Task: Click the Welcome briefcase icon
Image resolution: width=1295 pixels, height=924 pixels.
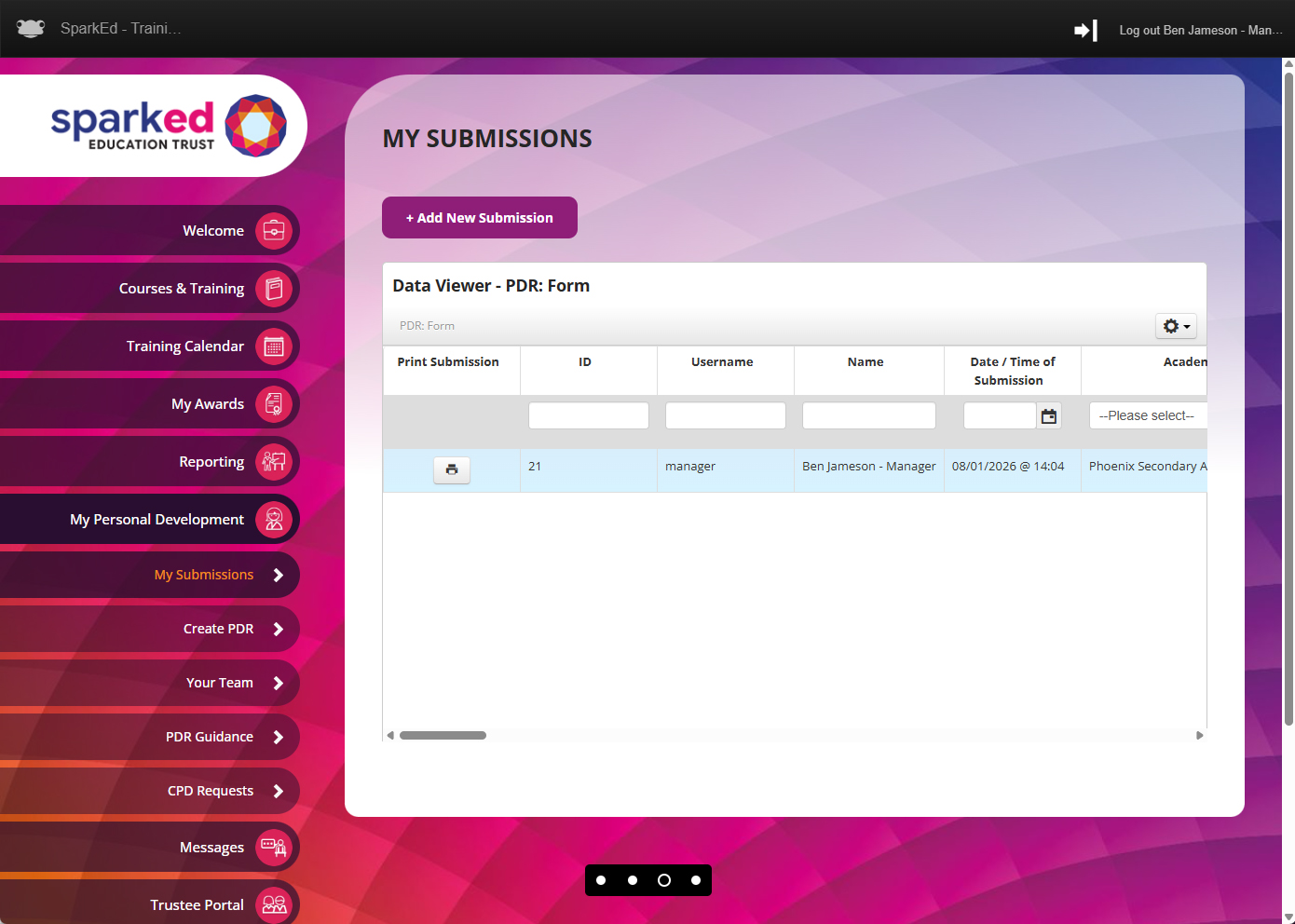Action: click(x=274, y=230)
